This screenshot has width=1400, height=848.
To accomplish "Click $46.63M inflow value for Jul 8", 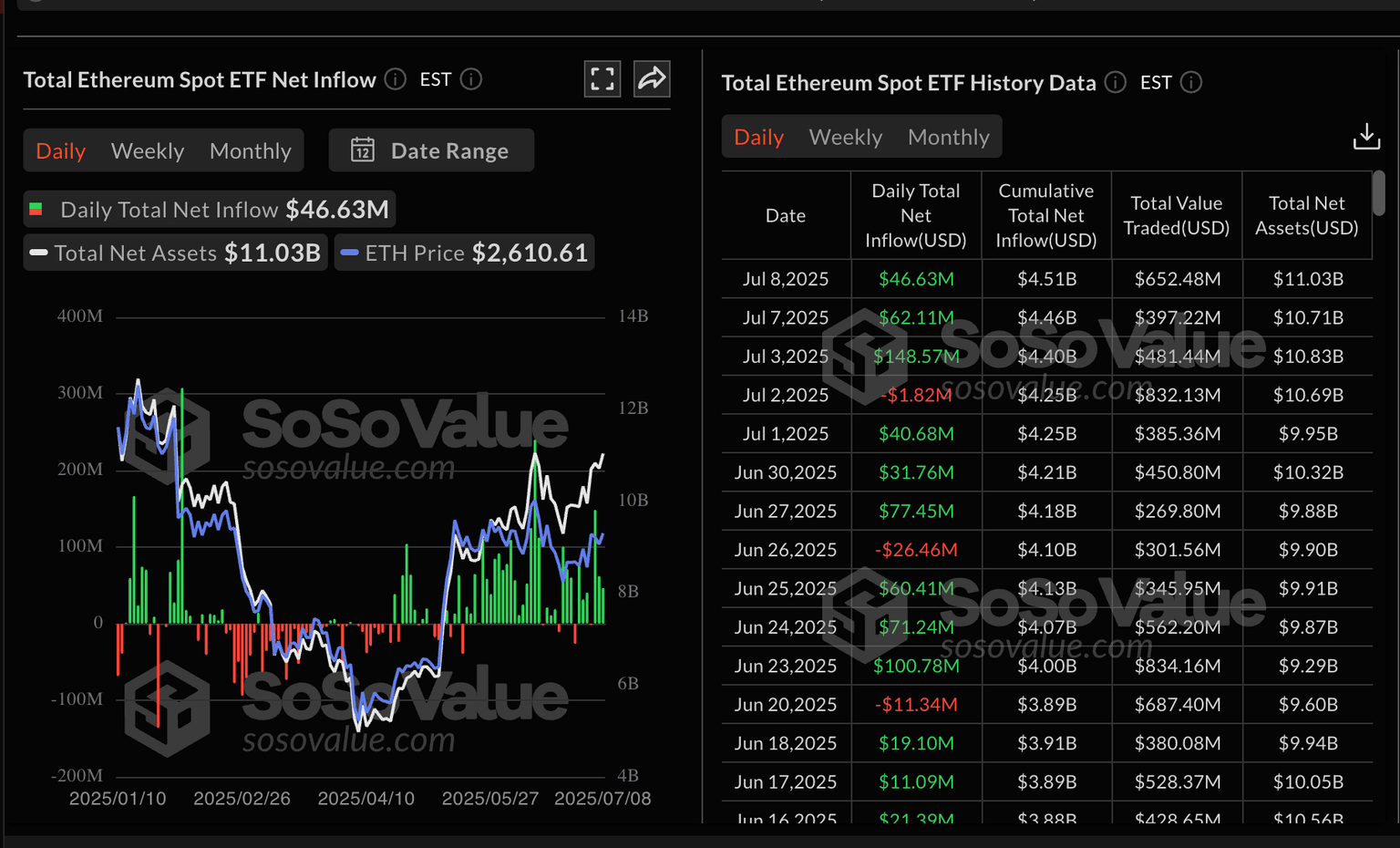I will (x=916, y=279).
